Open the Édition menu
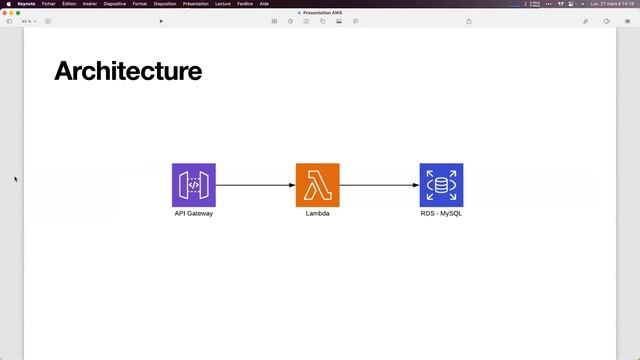This screenshot has width=640, height=360. (x=69, y=4)
